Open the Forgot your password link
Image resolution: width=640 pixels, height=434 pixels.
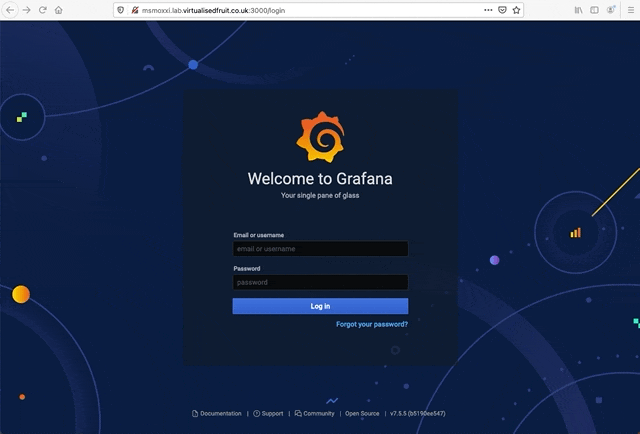click(x=372, y=324)
